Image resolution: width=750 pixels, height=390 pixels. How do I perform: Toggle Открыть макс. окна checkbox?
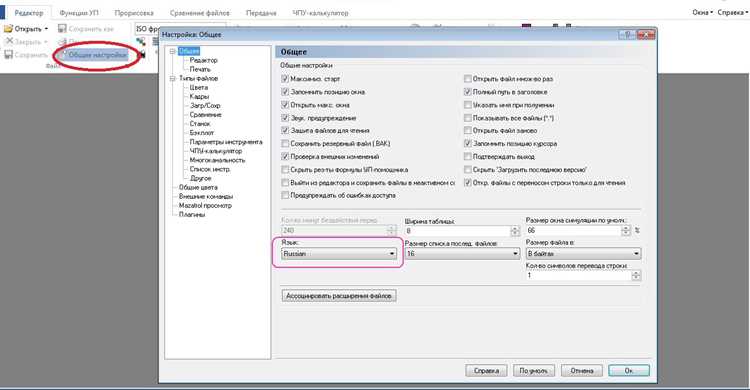[x=285, y=105]
